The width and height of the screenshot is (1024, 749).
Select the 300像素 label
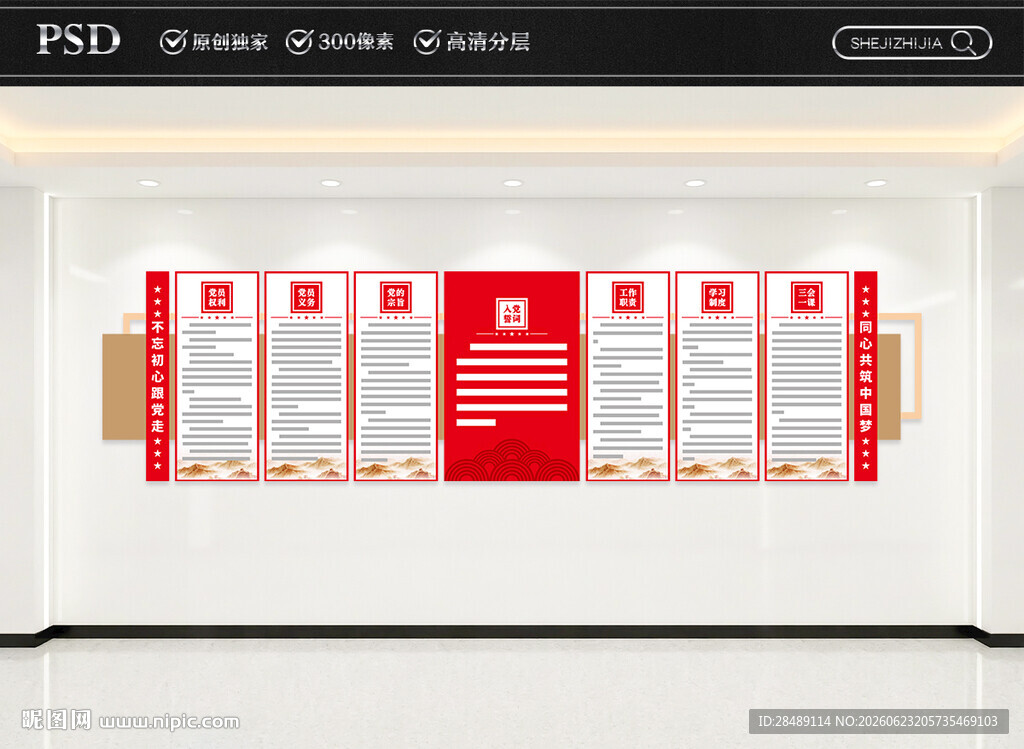coord(356,42)
